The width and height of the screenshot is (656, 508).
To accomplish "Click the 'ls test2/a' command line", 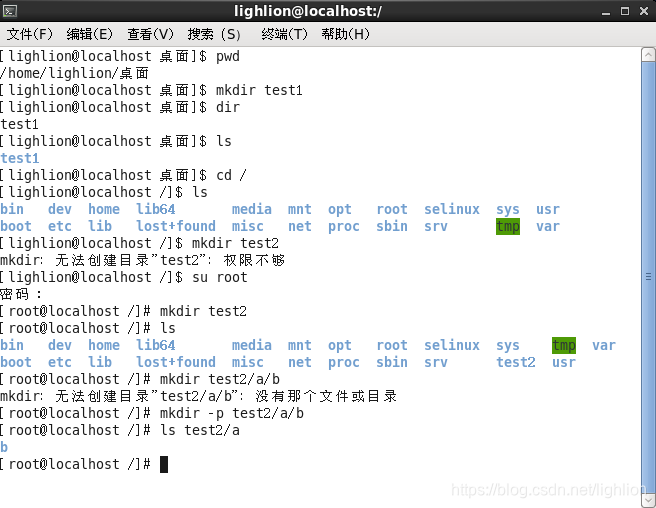I will click(120, 430).
